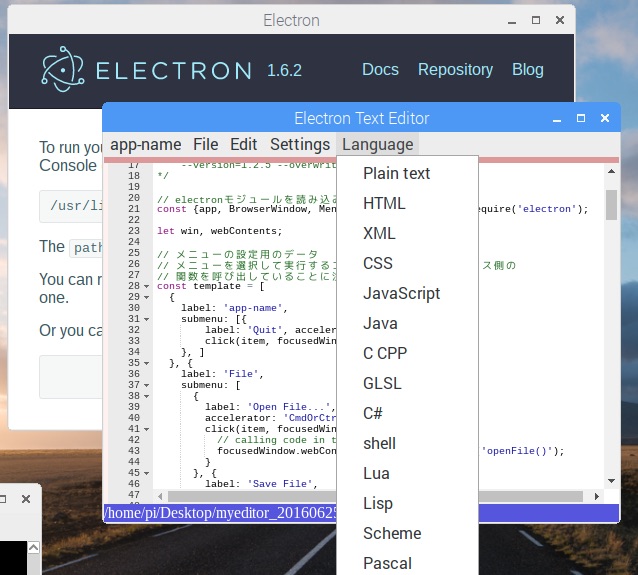The image size is (638, 575).
Task: Collapse code fold at line 45
Action: [x=146, y=473]
